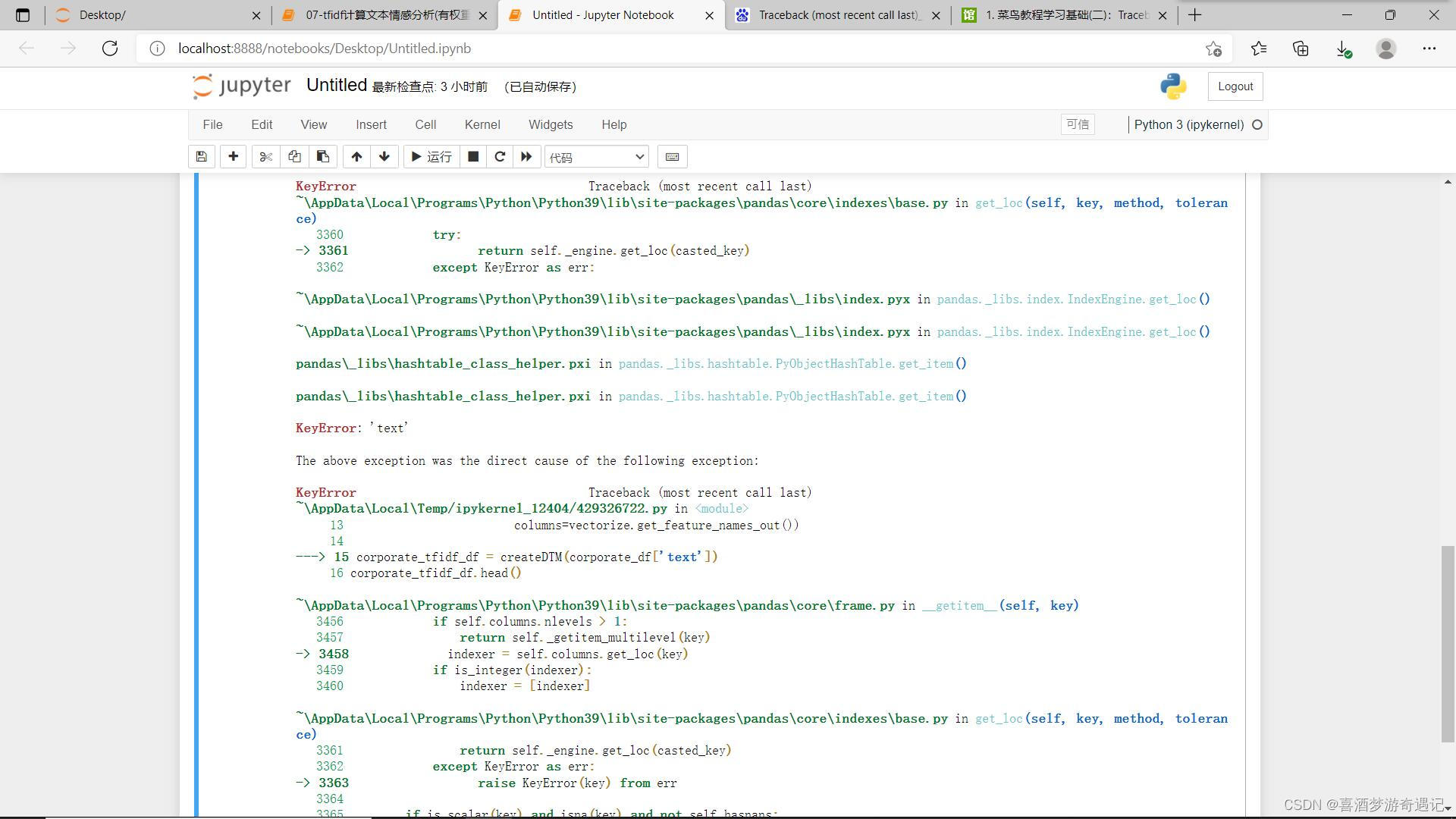Image resolution: width=1456 pixels, height=819 pixels.
Task: Copy selected cells icon
Action: [294, 157]
